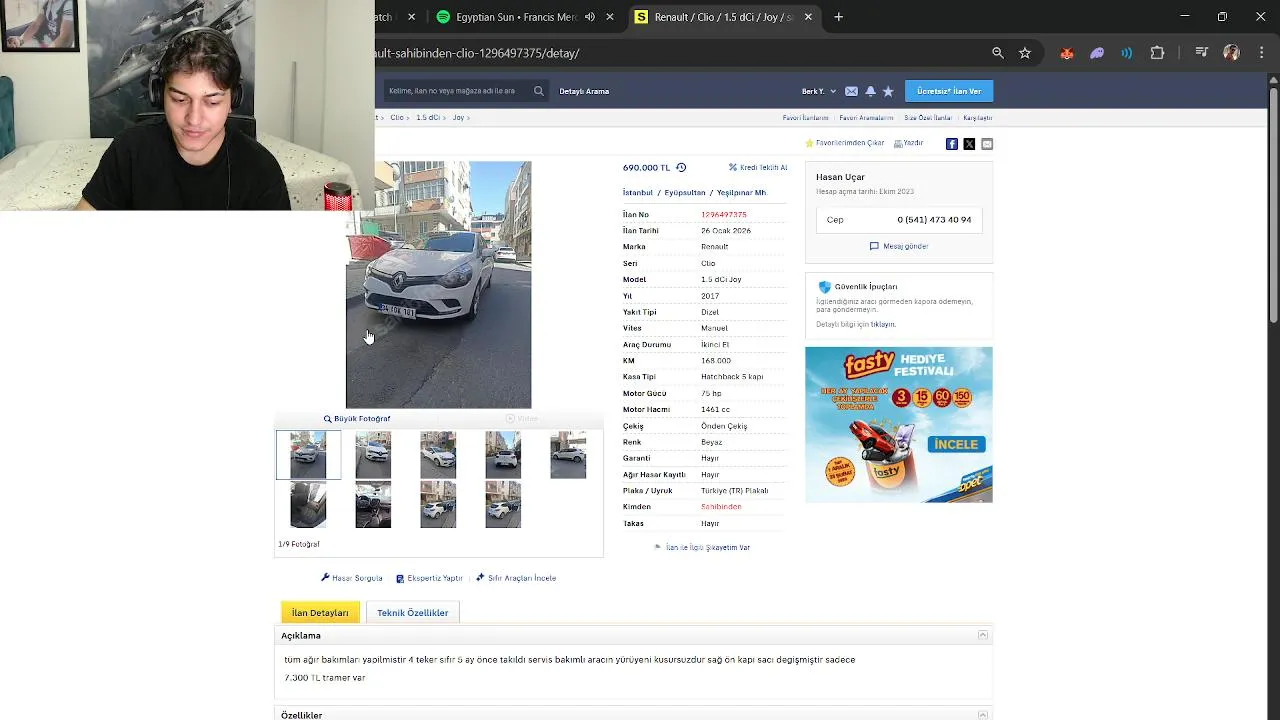Select the first photo thumbnail in the gallery

coord(308,455)
